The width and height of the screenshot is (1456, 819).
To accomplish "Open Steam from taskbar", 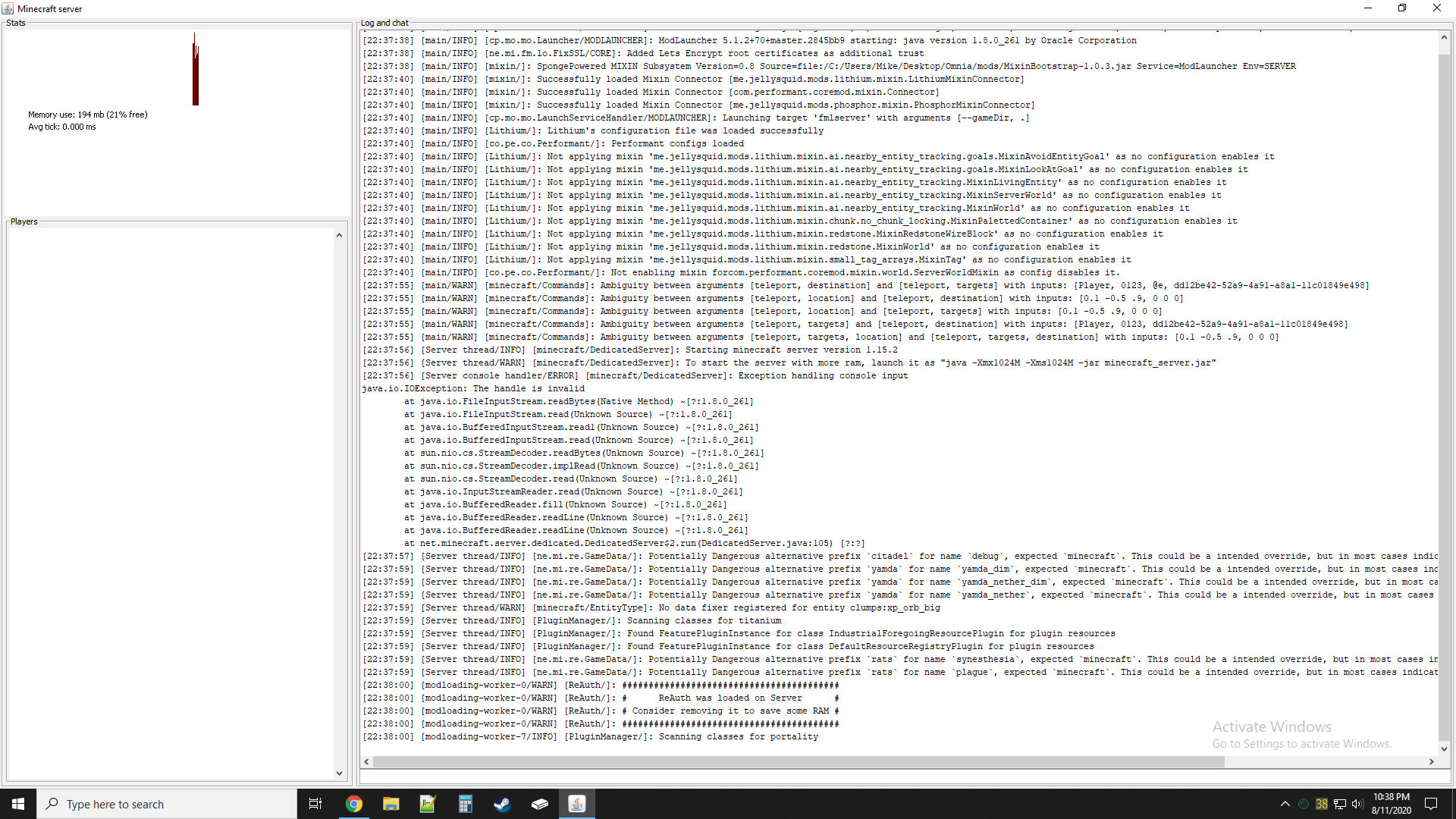I will 502,804.
